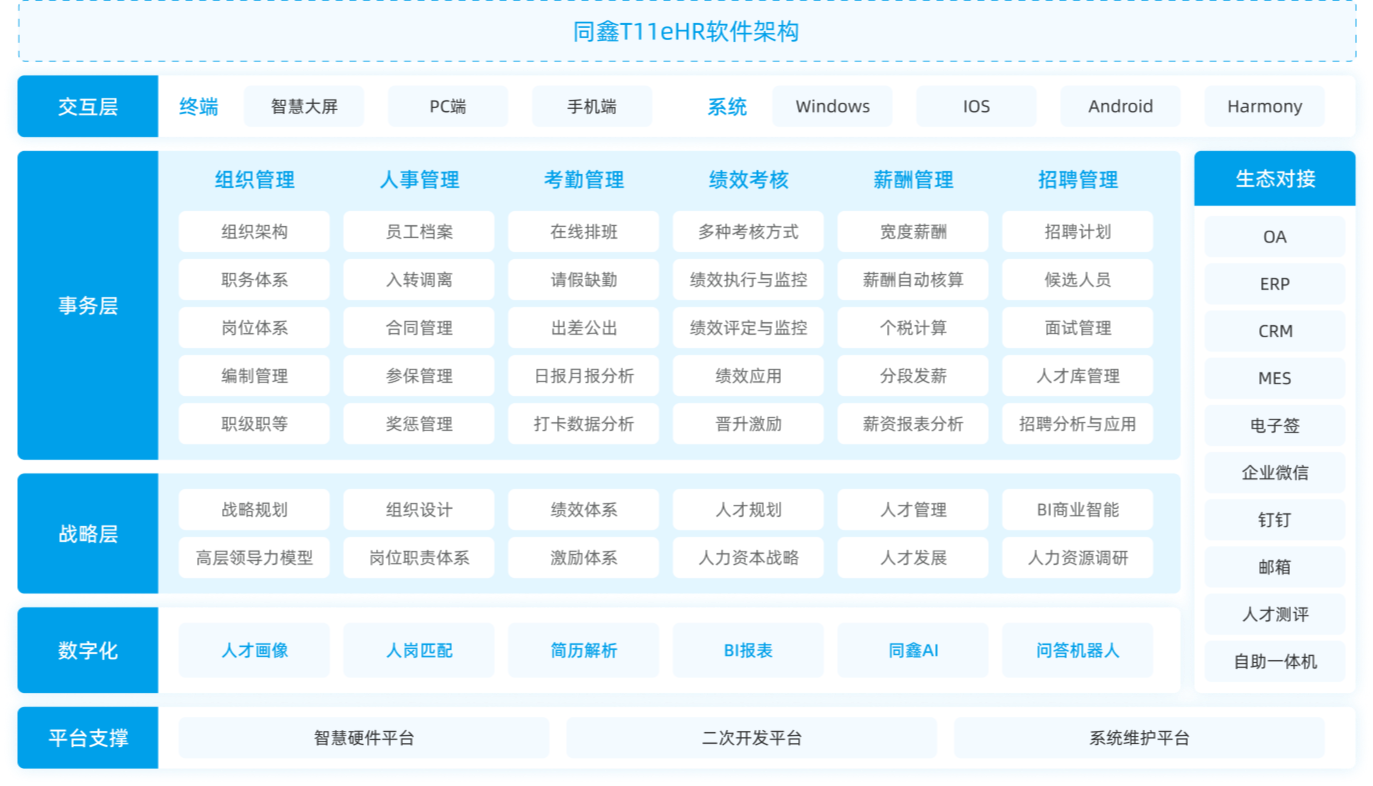Select the 二次开发平台 box
Screen dimensions: 1373x786
(x=752, y=738)
